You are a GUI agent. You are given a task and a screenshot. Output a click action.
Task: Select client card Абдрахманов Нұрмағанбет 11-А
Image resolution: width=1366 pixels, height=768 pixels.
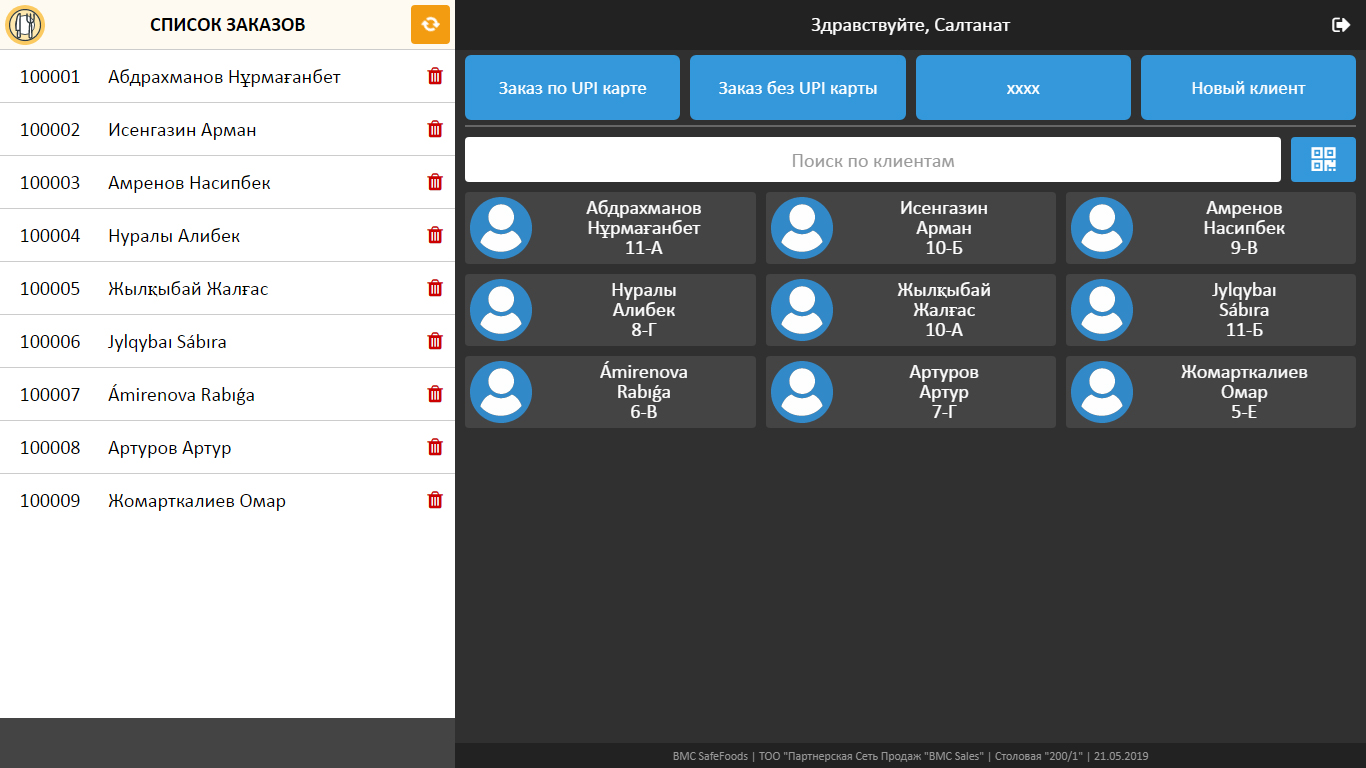click(x=610, y=228)
